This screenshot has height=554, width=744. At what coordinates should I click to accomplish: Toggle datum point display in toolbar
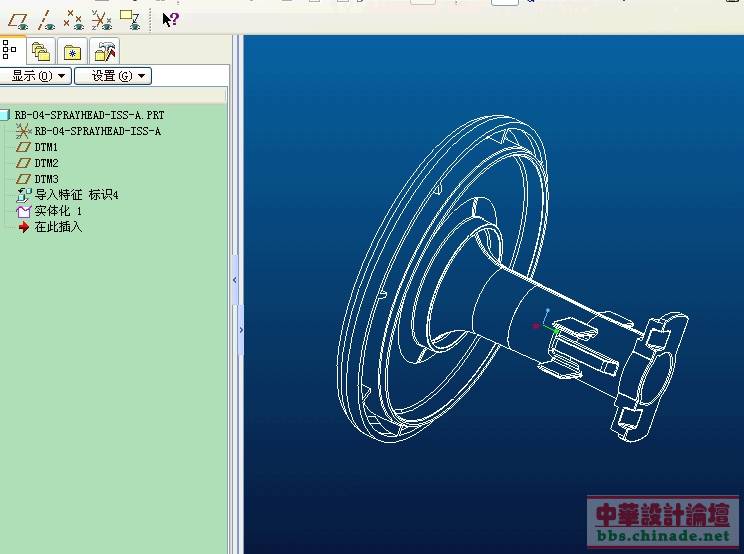coord(73,18)
